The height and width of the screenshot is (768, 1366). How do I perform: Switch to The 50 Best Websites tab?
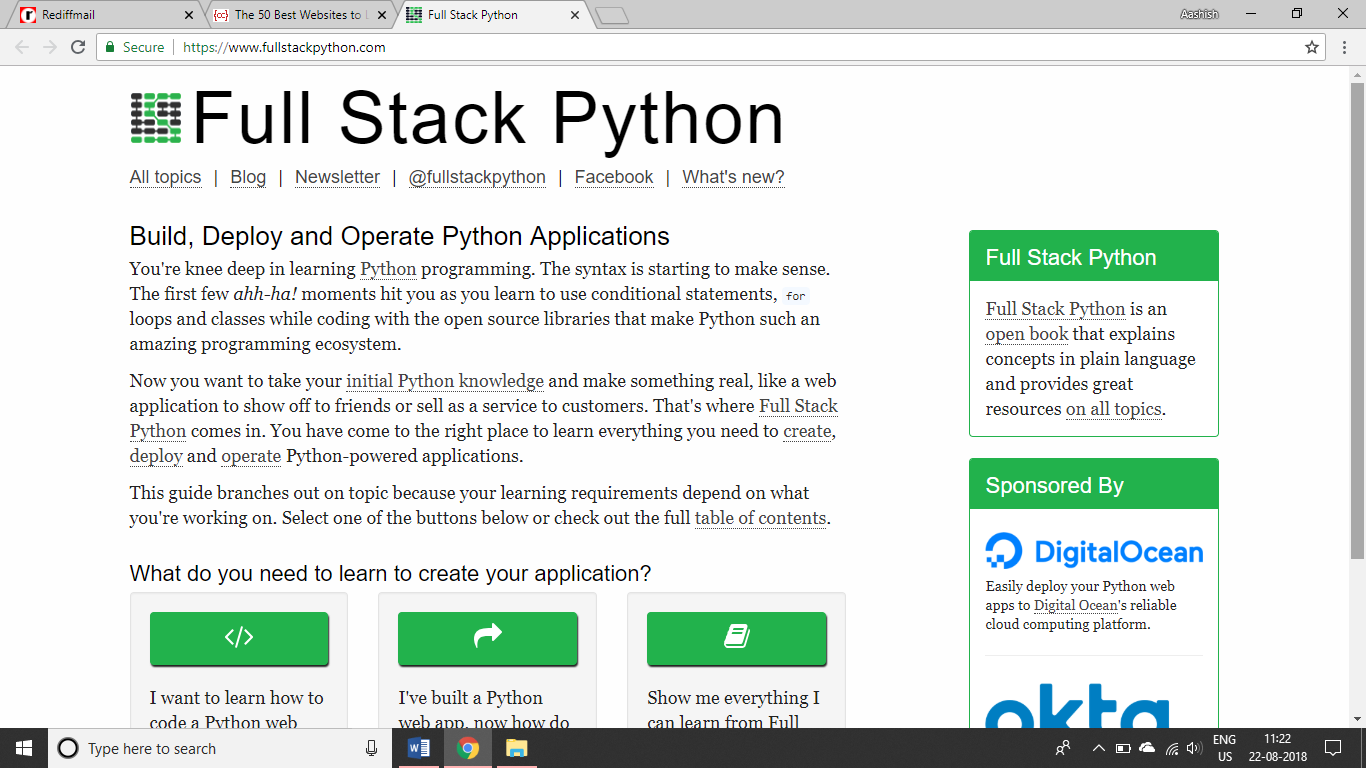pyautogui.click(x=298, y=15)
